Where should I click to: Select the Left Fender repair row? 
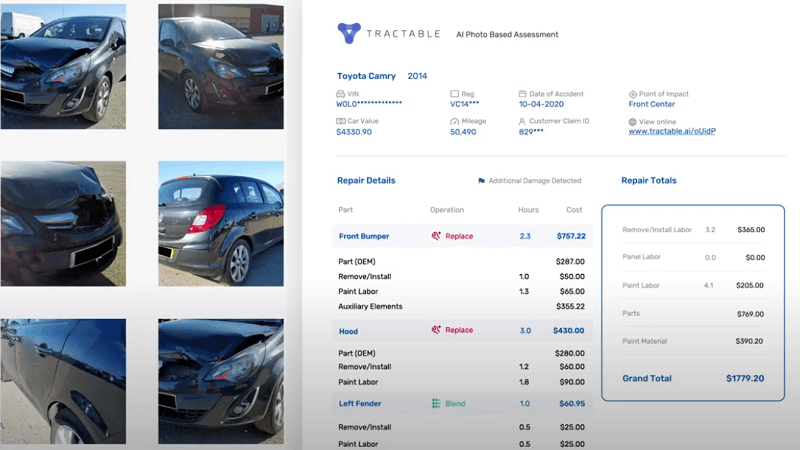(462, 404)
